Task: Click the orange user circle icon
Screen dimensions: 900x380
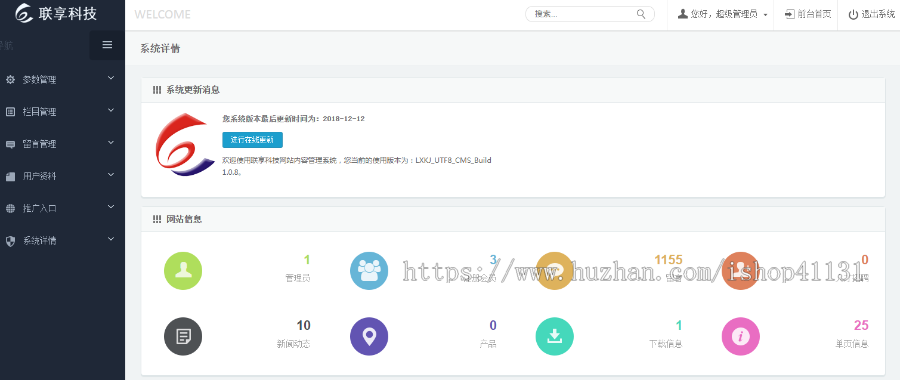Action: (740, 270)
